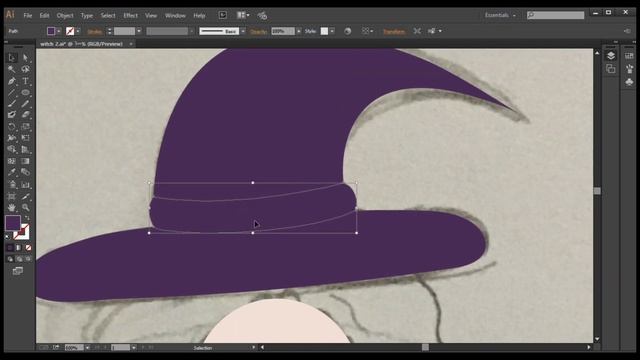Pick the Magic Wand tool

(11, 69)
